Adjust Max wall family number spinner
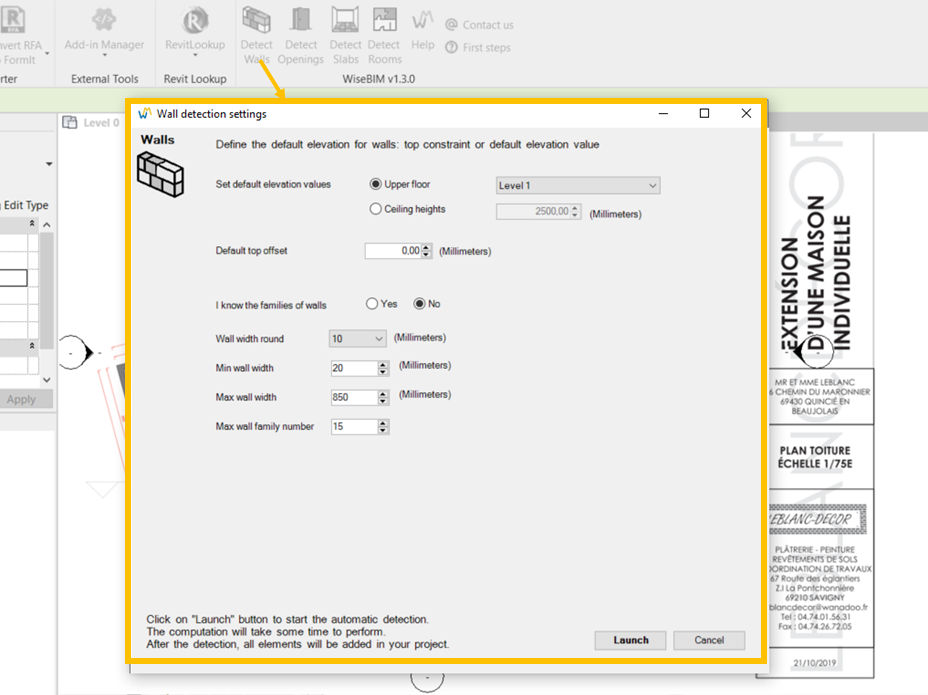Viewport: 928px width, 695px height. click(x=383, y=426)
